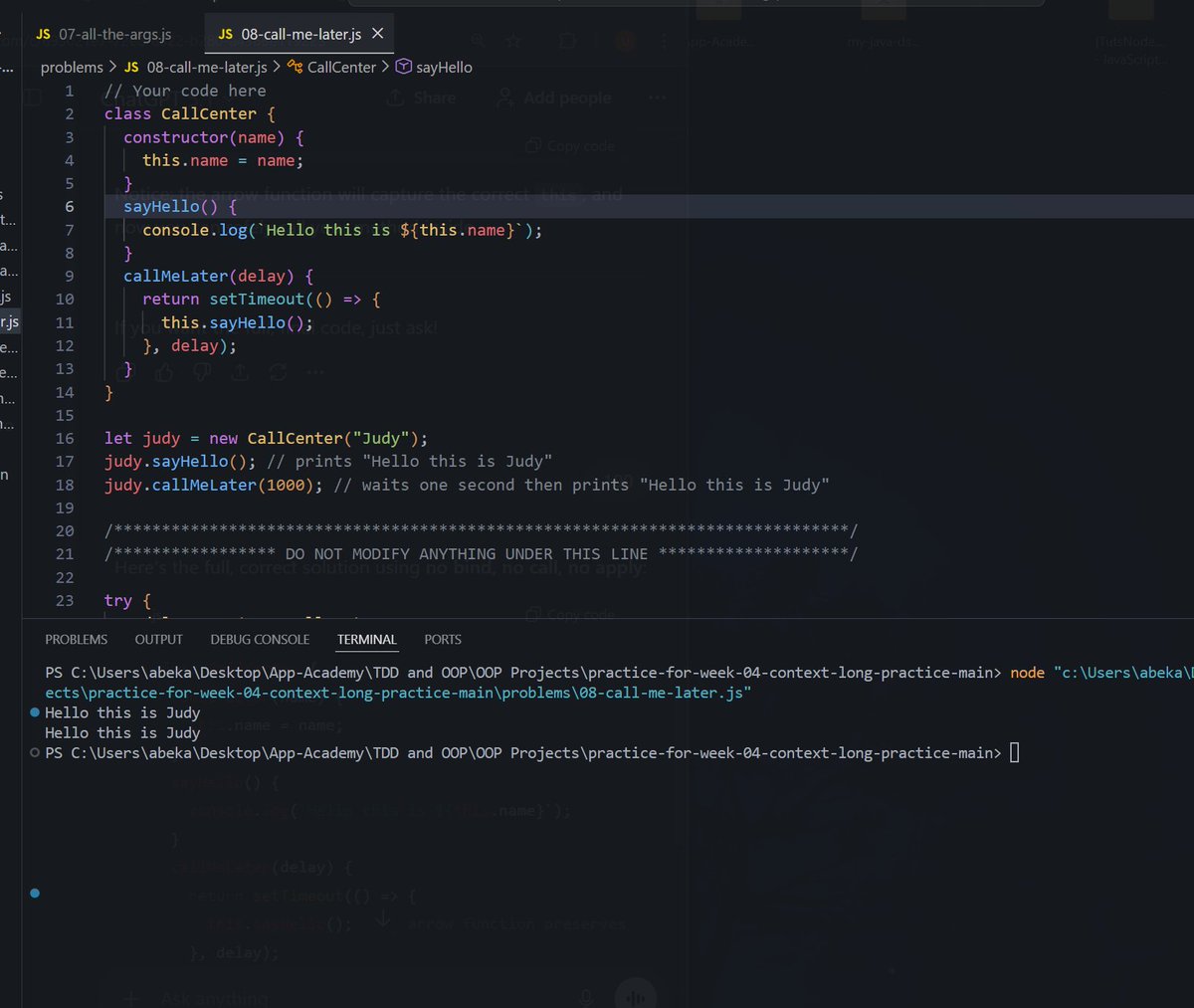Click the hollow circle marker beside the last prompt

[35, 753]
